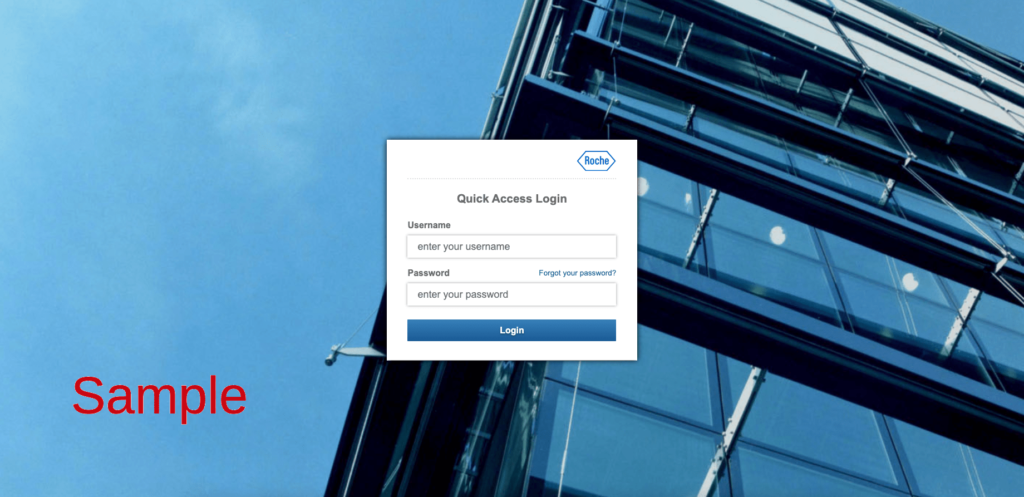This screenshot has width=1024, height=497.
Task: Click the 'Password' field label
Action: [x=428, y=273]
